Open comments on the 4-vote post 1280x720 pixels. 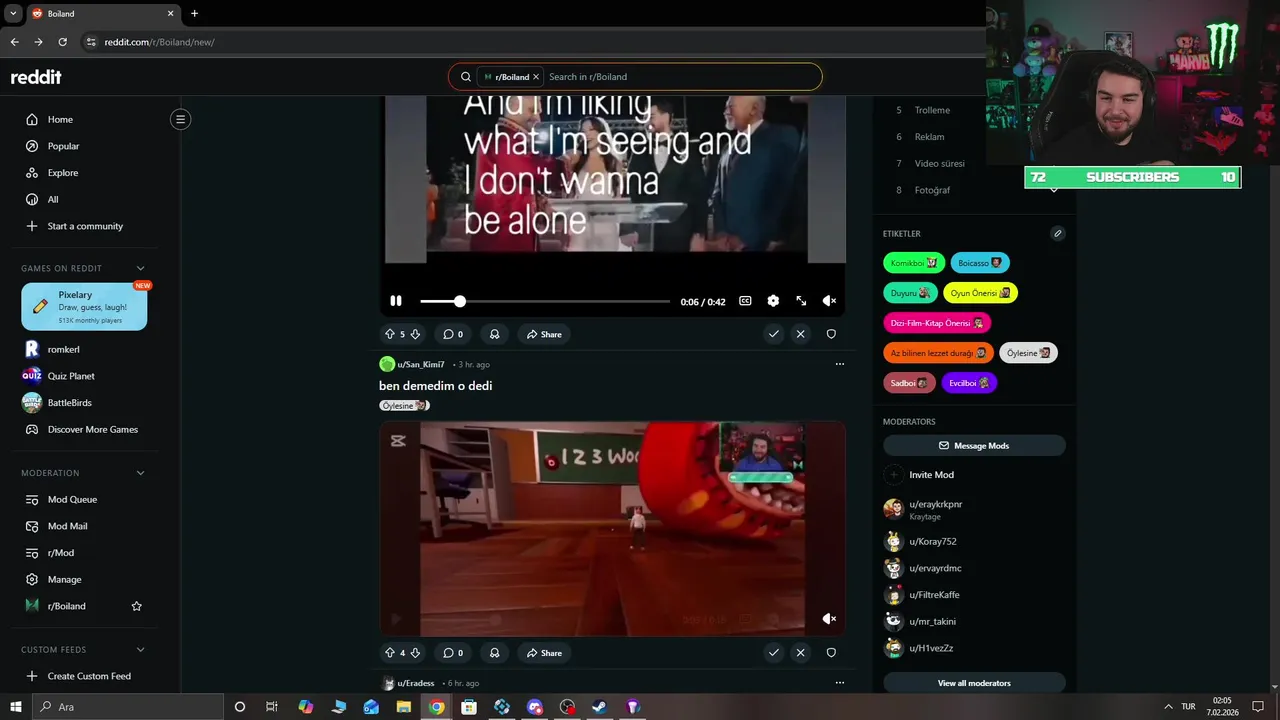pyautogui.click(x=453, y=653)
